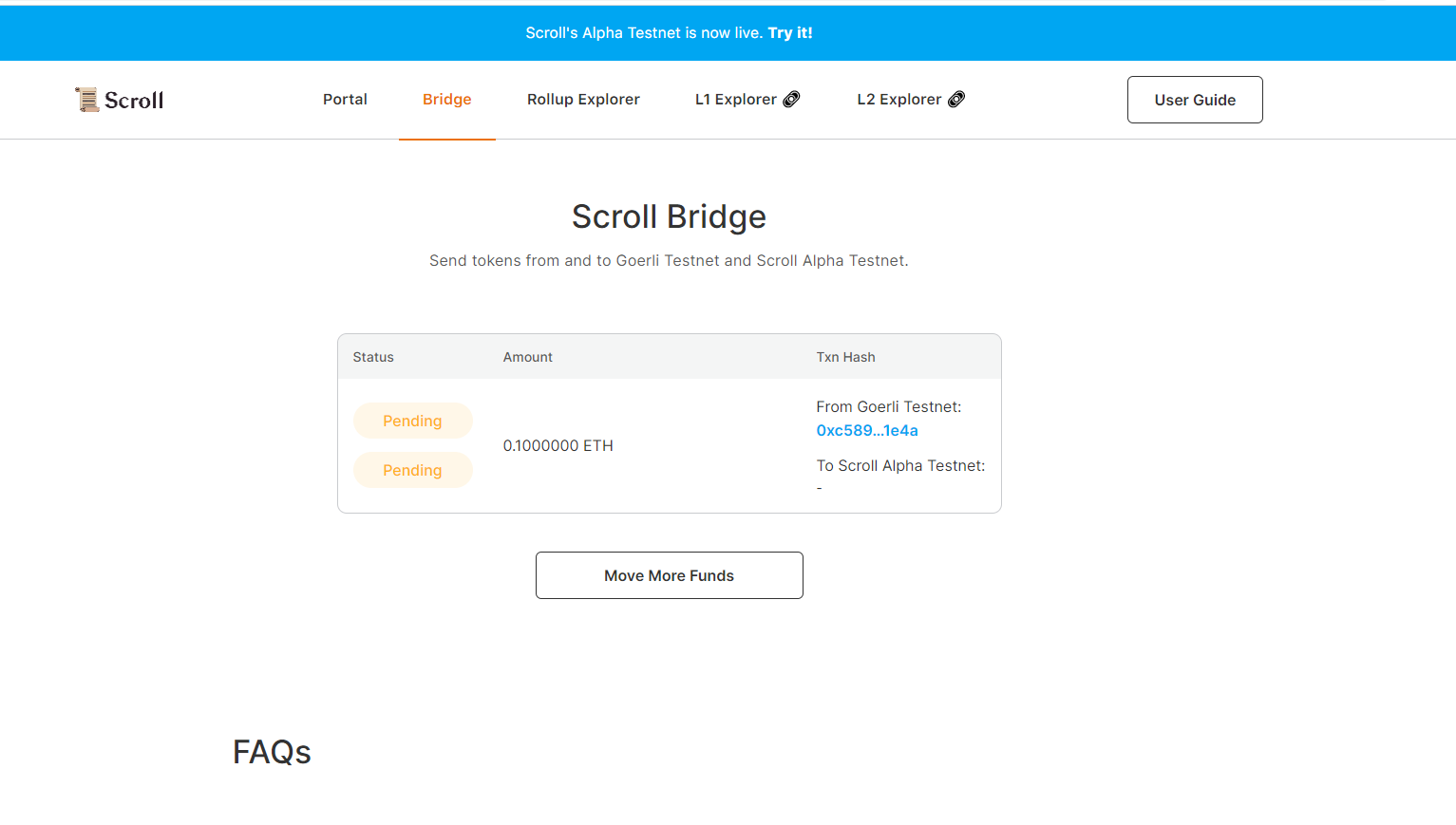Click the Scroll logo icon

coord(87,100)
